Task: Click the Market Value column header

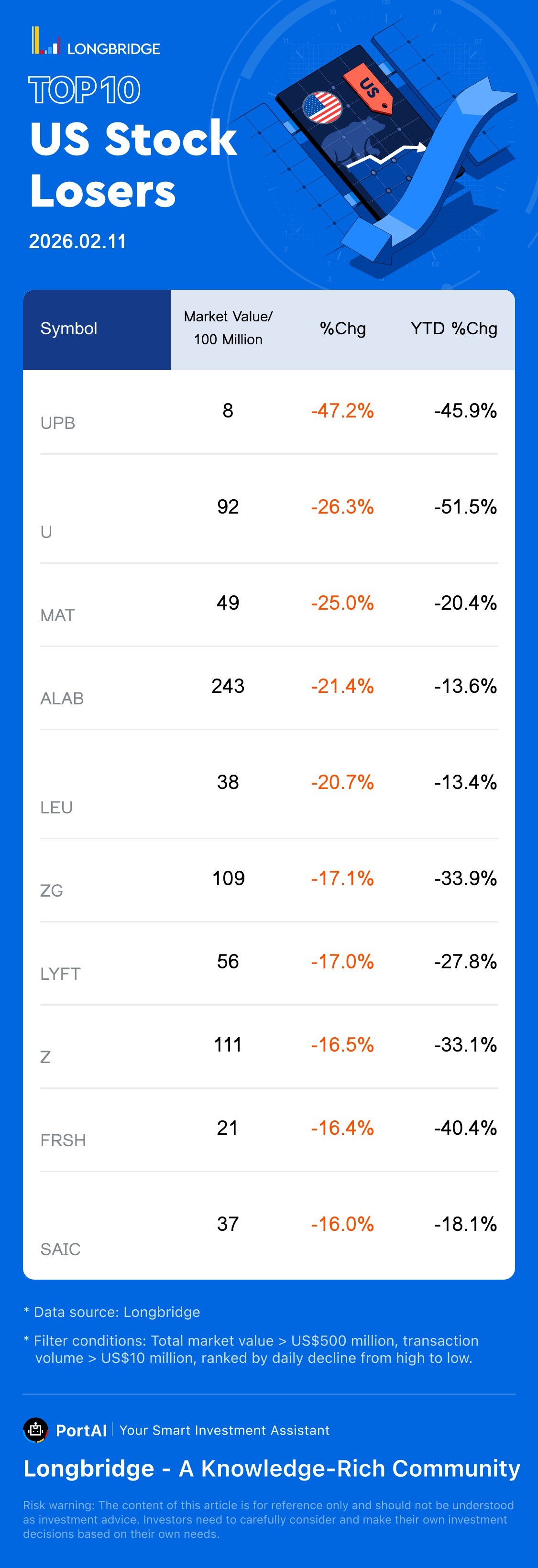Action: (228, 328)
